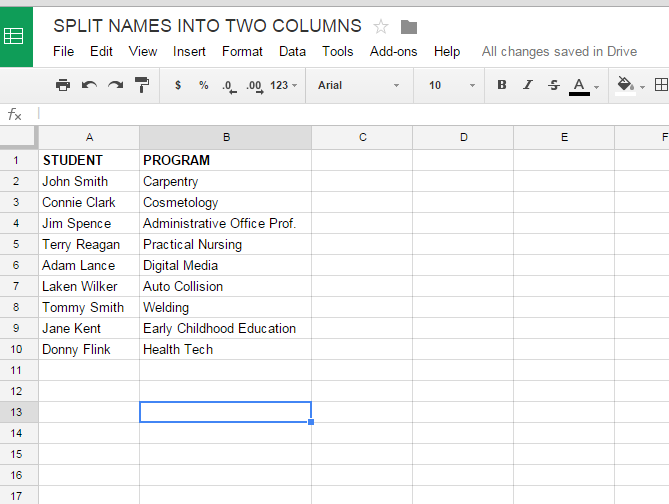Open the View menu

[143, 52]
